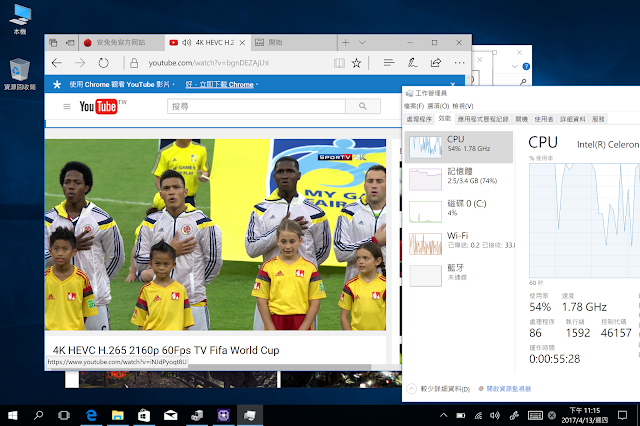This screenshot has height=426, width=640.
Task: Open 檔案(F) menu in Task Manager
Action: [x=414, y=106]
